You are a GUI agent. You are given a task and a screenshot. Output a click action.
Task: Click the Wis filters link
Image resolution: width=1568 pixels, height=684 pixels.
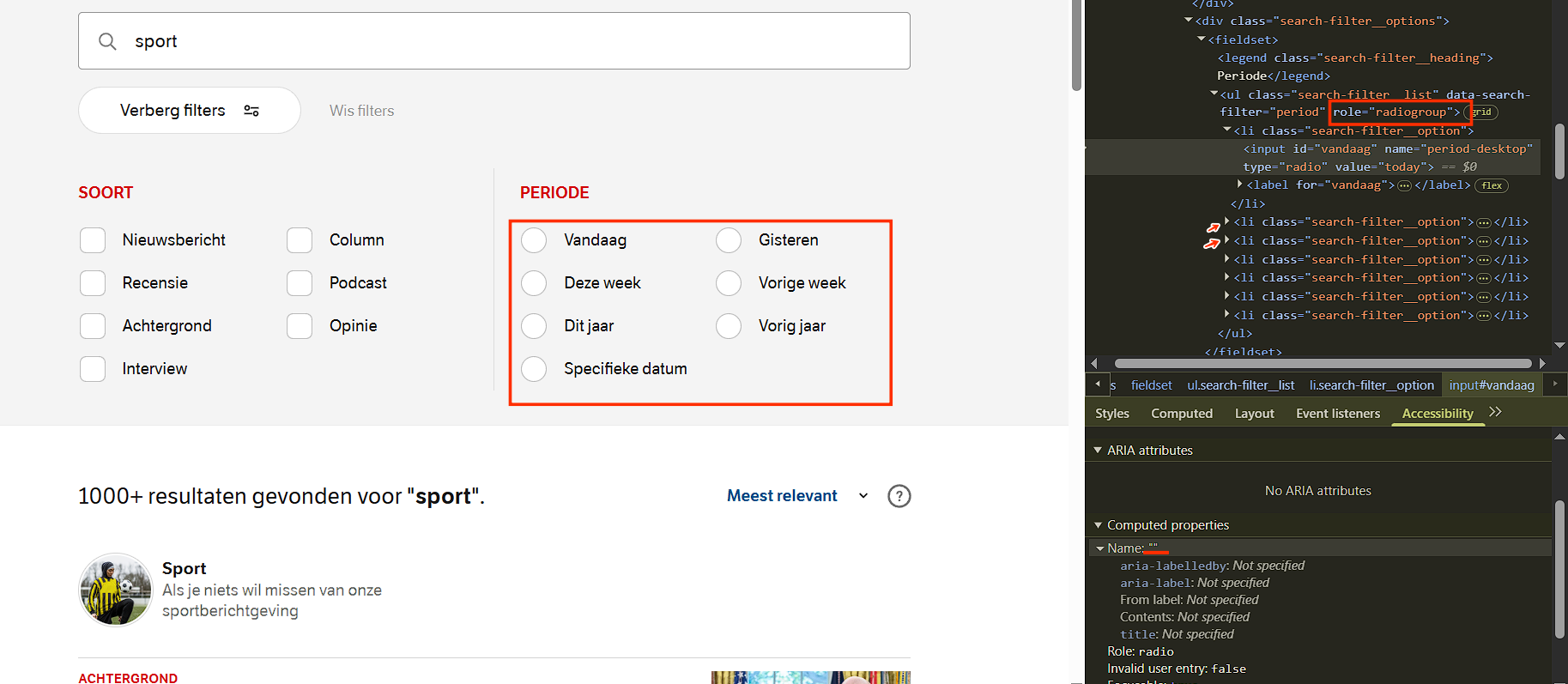[x=361, y=111]
